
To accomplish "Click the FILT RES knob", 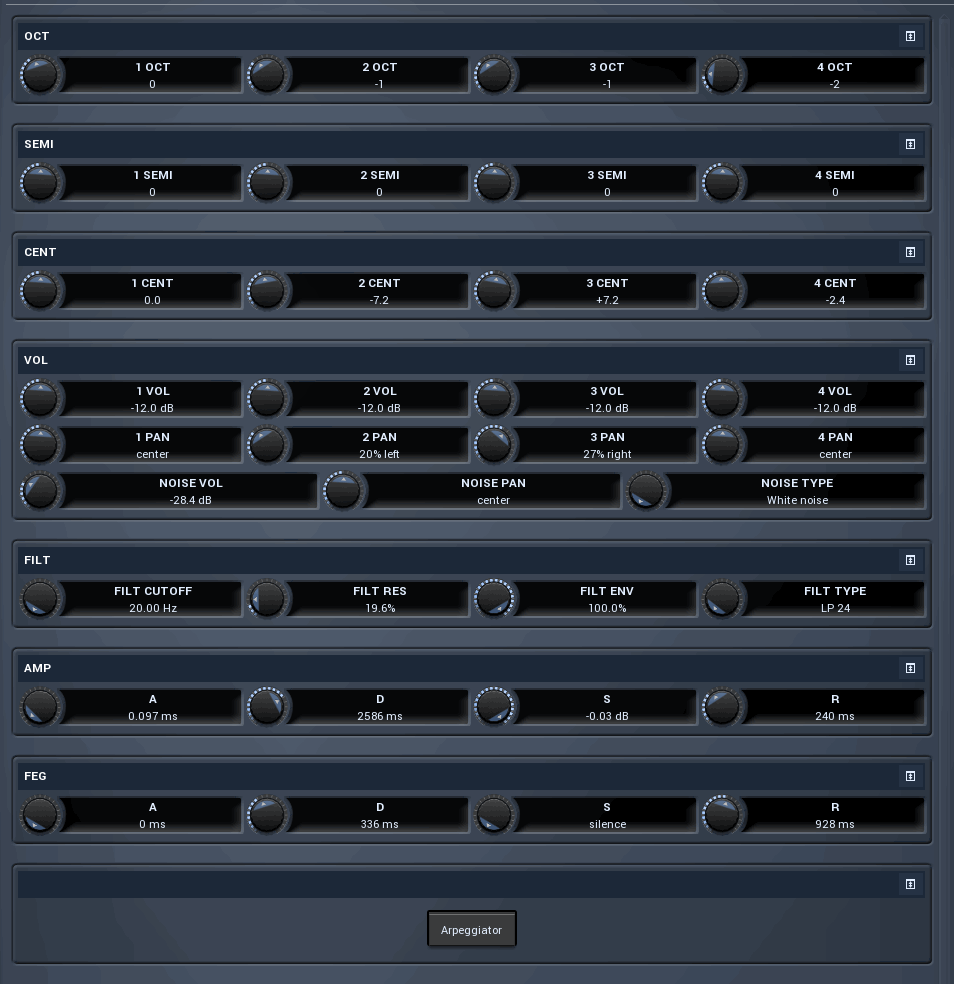I will pyautogui.click(x=267, y=599).
